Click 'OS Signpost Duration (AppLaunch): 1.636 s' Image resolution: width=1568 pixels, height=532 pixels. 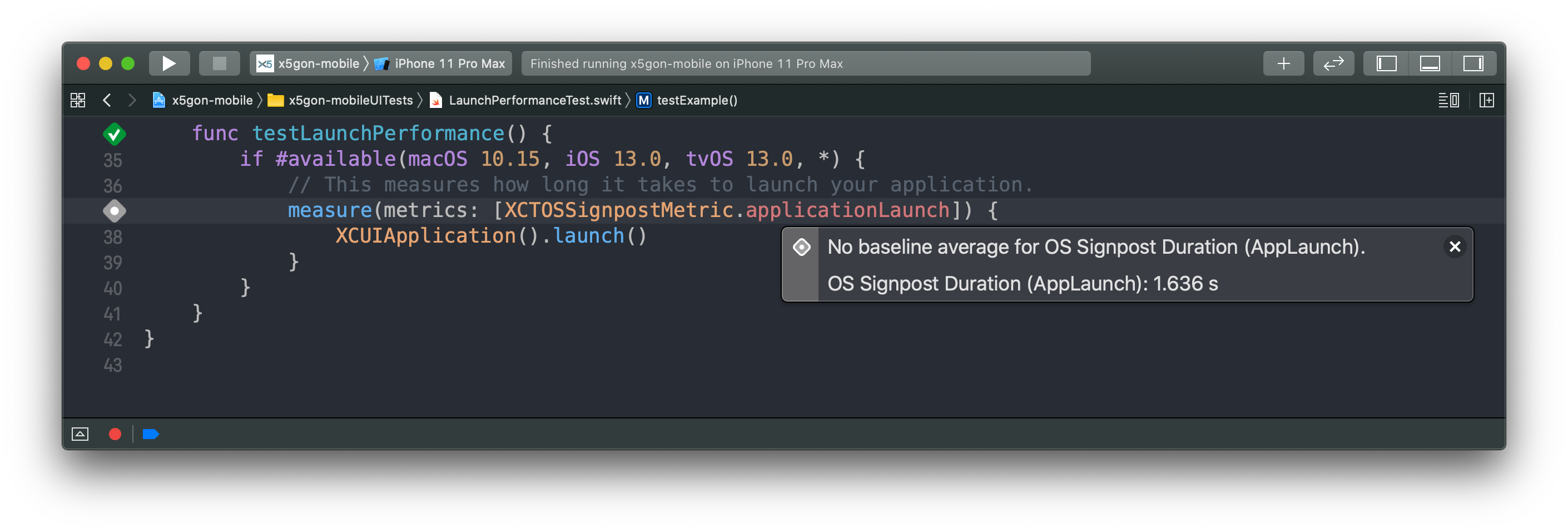point(1023,283)
